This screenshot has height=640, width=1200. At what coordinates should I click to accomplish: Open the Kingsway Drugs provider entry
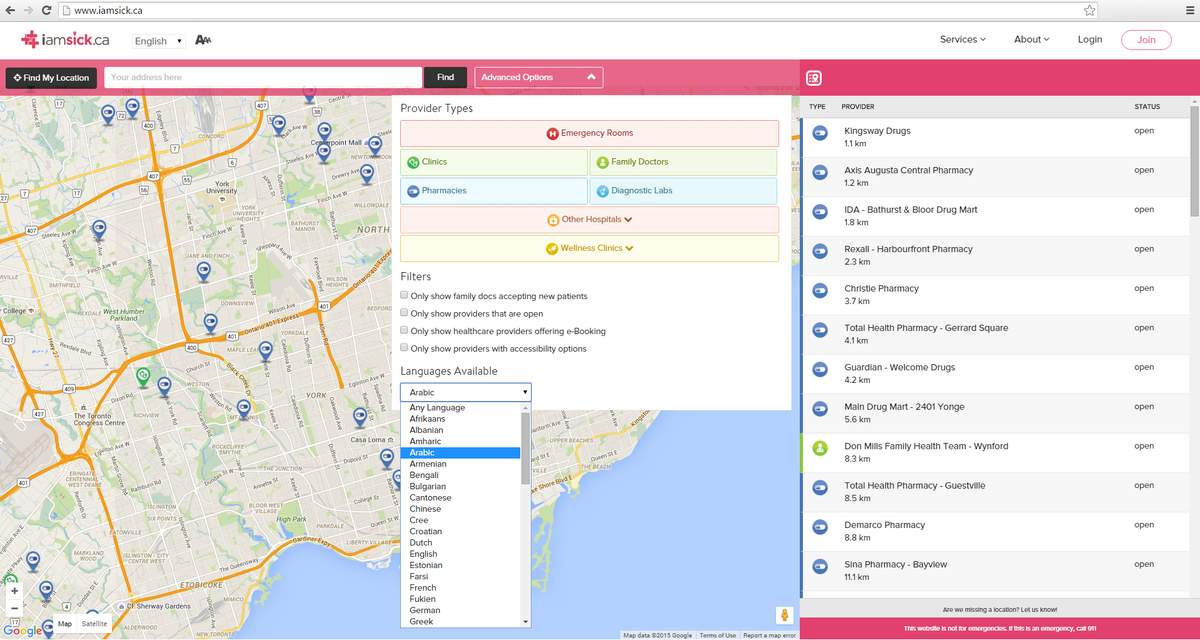995,138
